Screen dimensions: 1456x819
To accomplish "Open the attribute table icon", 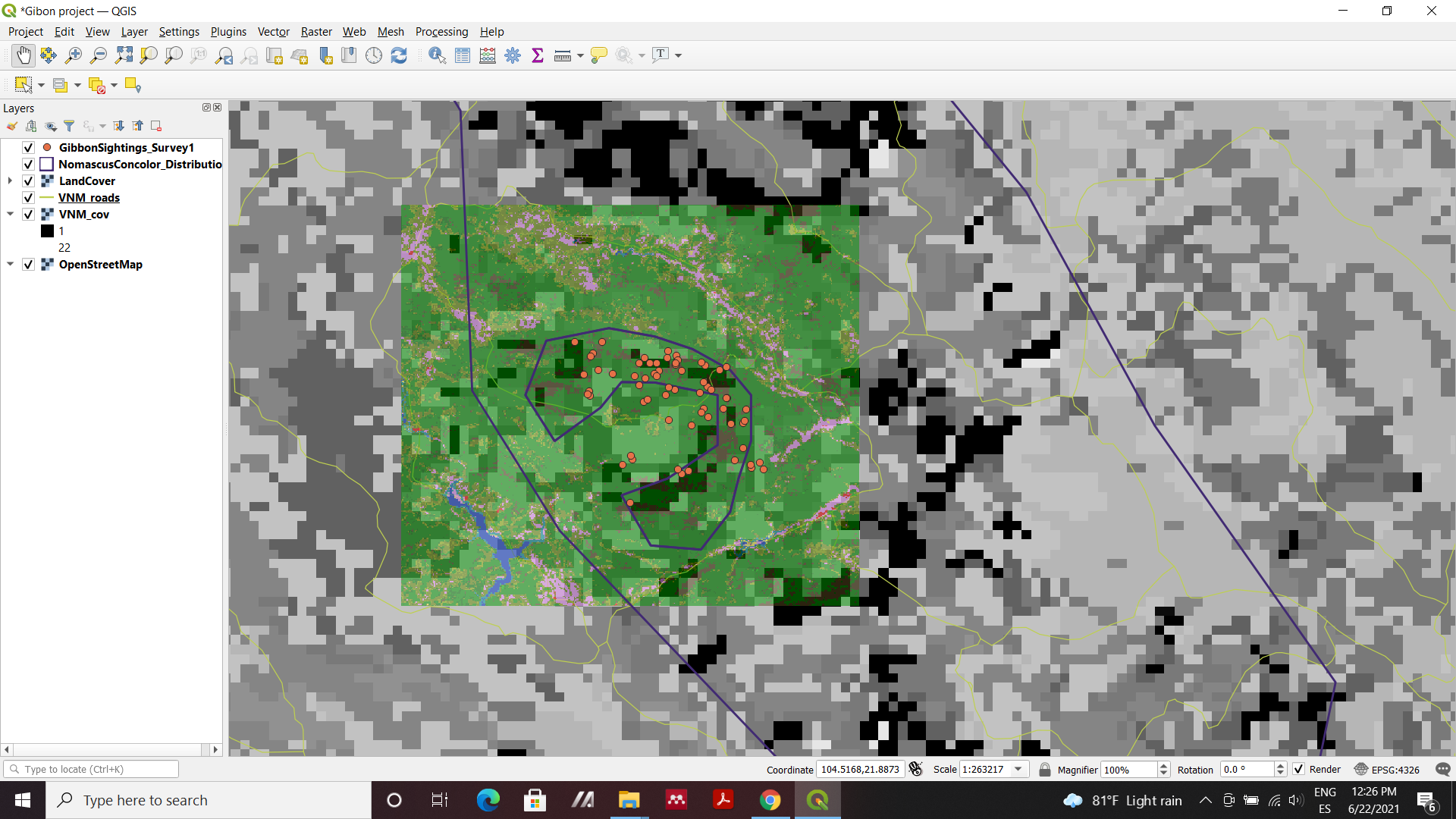I will tap(463, 55).
